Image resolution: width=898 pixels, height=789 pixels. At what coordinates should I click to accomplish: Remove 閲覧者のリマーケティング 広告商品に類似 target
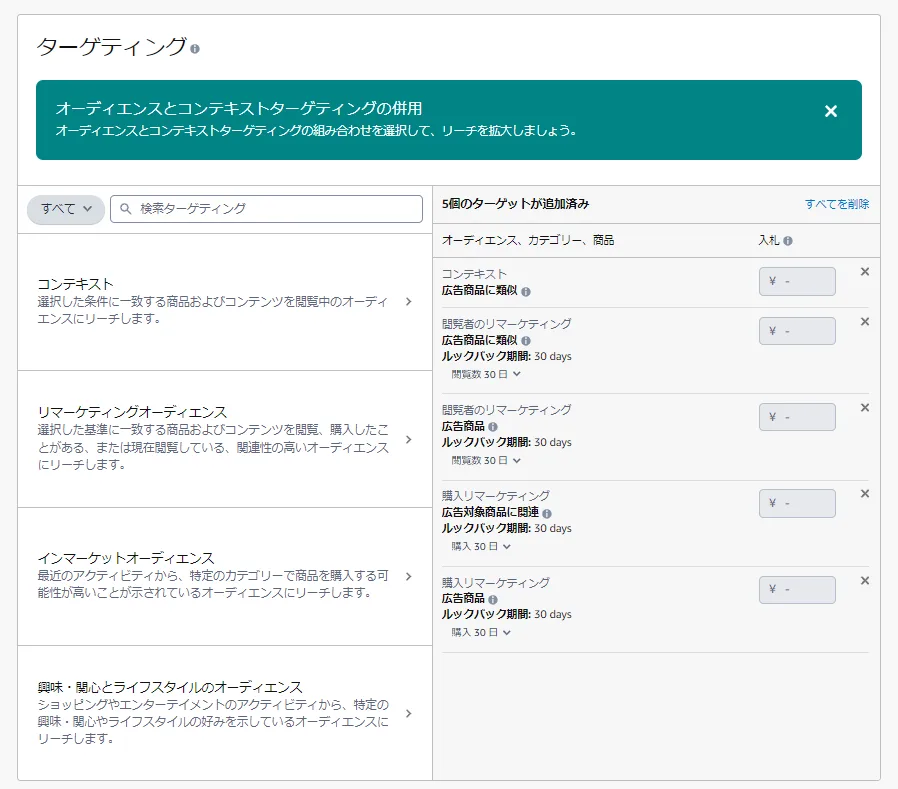(865, 322)
